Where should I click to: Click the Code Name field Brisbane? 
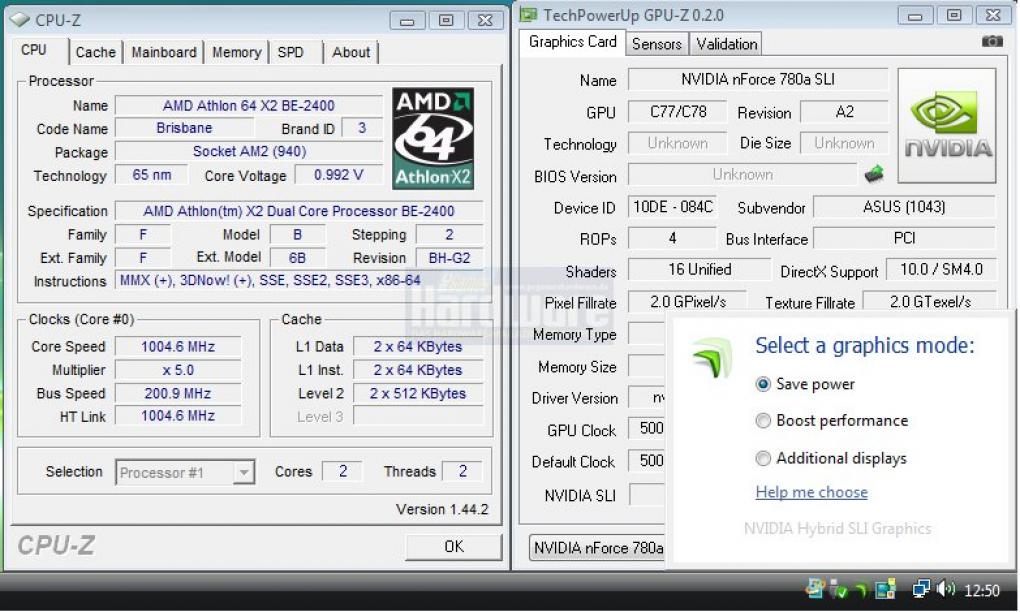click(184, 128)
